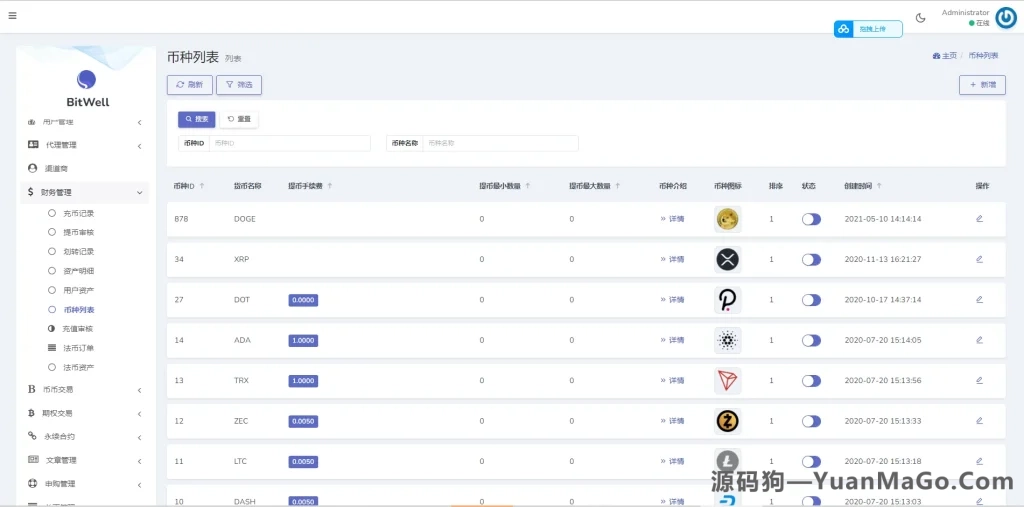Screen dimensions: 1024x507
Task: Focus the 币种名称 search input
Action: click(x=500, y=143)
